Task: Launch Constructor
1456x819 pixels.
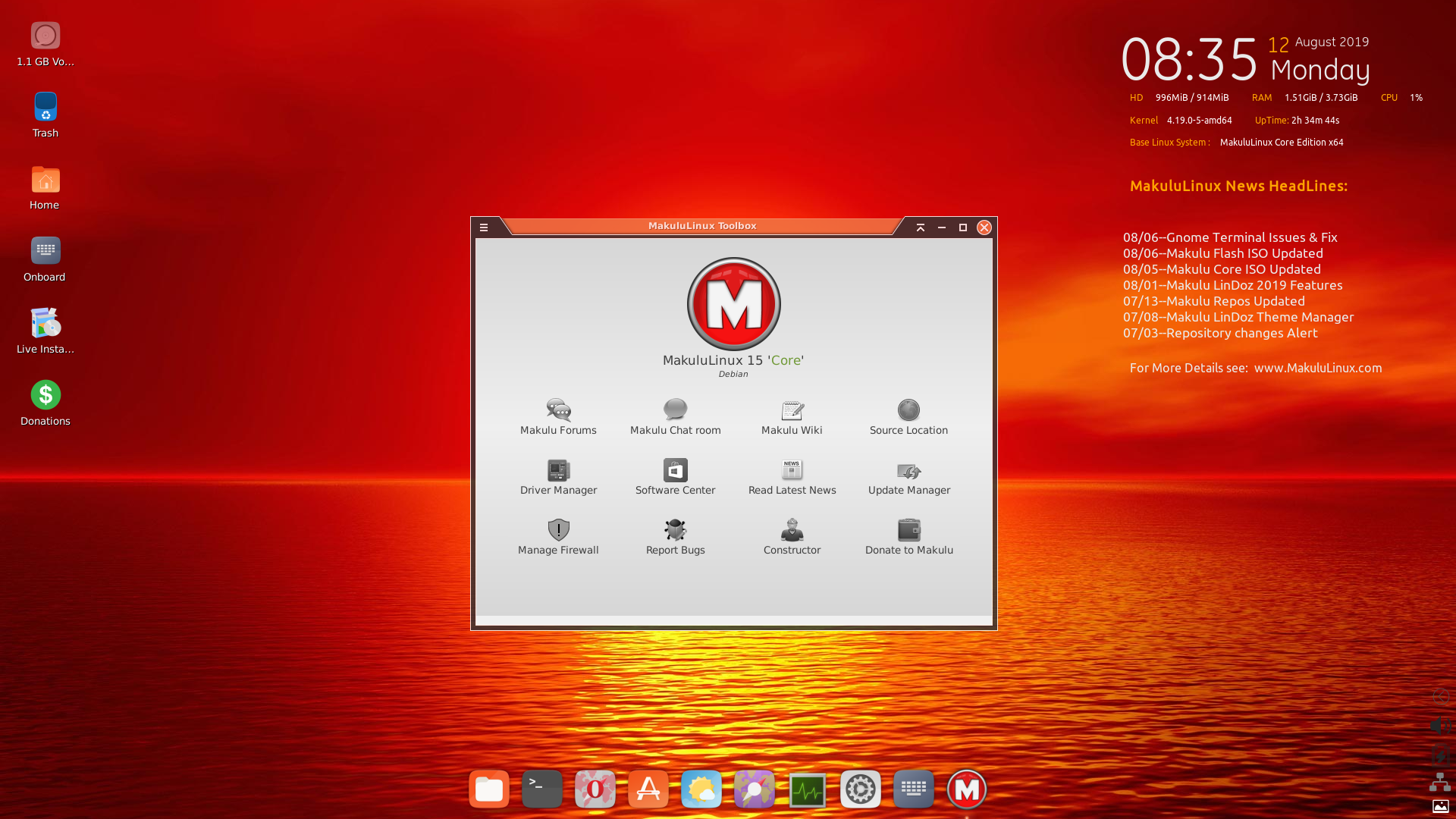Action: (x=792, y=537)
